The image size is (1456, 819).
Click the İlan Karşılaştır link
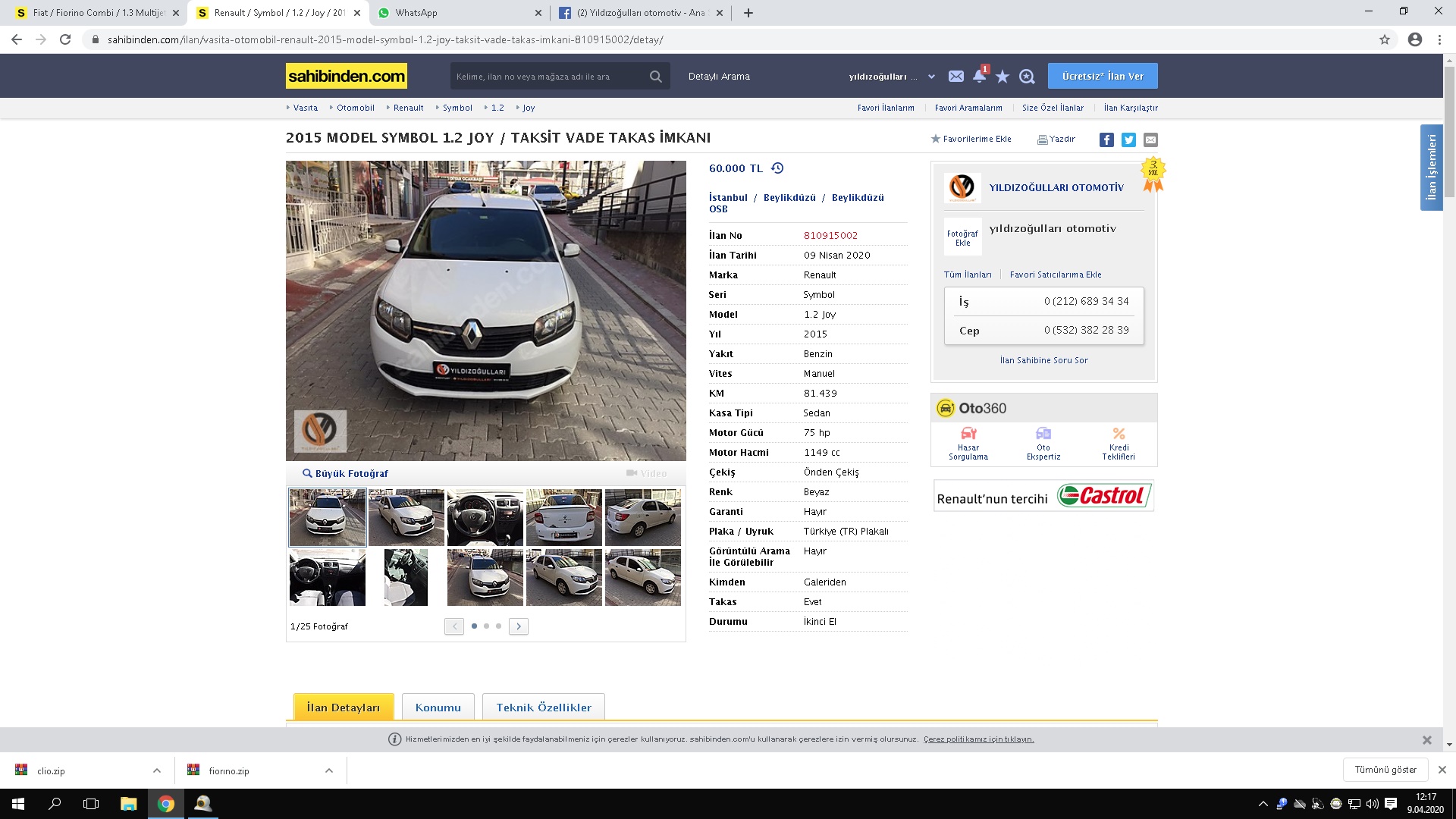click(x=1131, y=108)
